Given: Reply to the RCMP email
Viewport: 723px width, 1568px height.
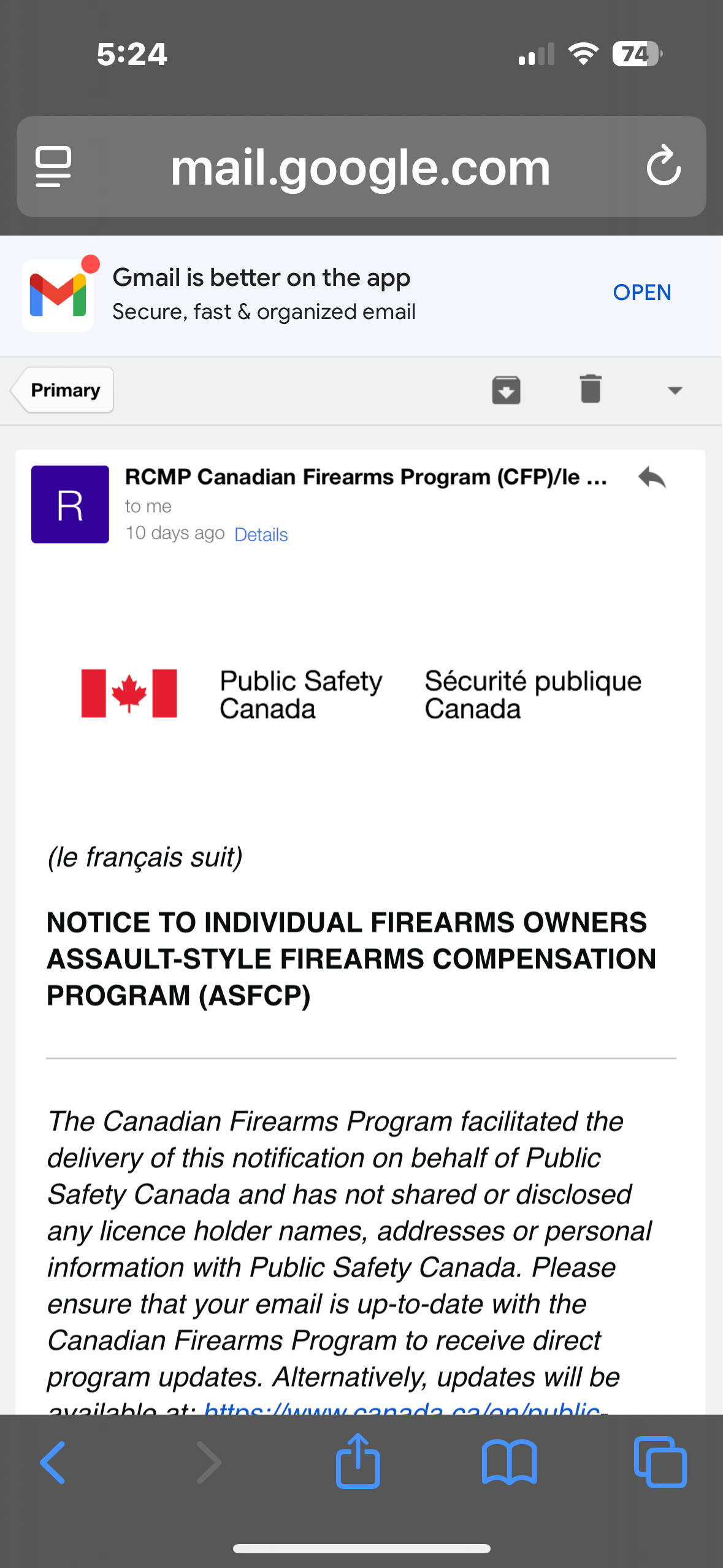Looking at the screenshot, I should [x=651, y=477].
